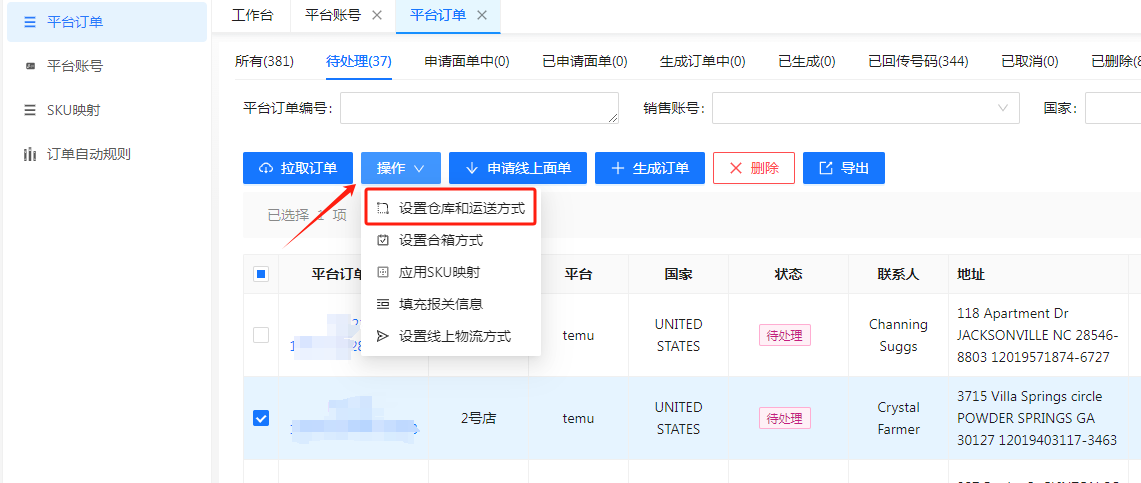Switch to the 已回传号码(344) status tab
This screenshot has width=1141, height=483.
pyautogui.click(x=917, y=61)
